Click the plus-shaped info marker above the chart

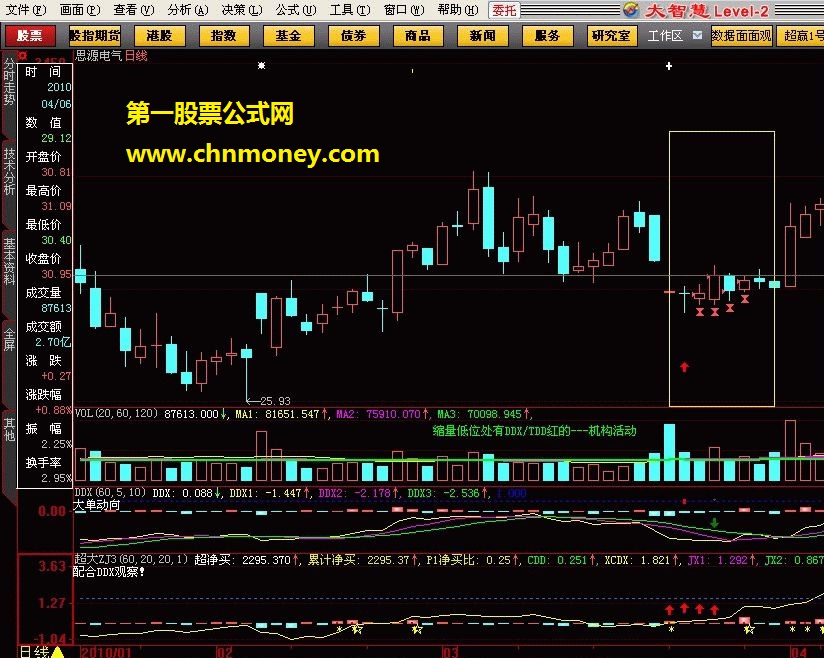point(669,66)
